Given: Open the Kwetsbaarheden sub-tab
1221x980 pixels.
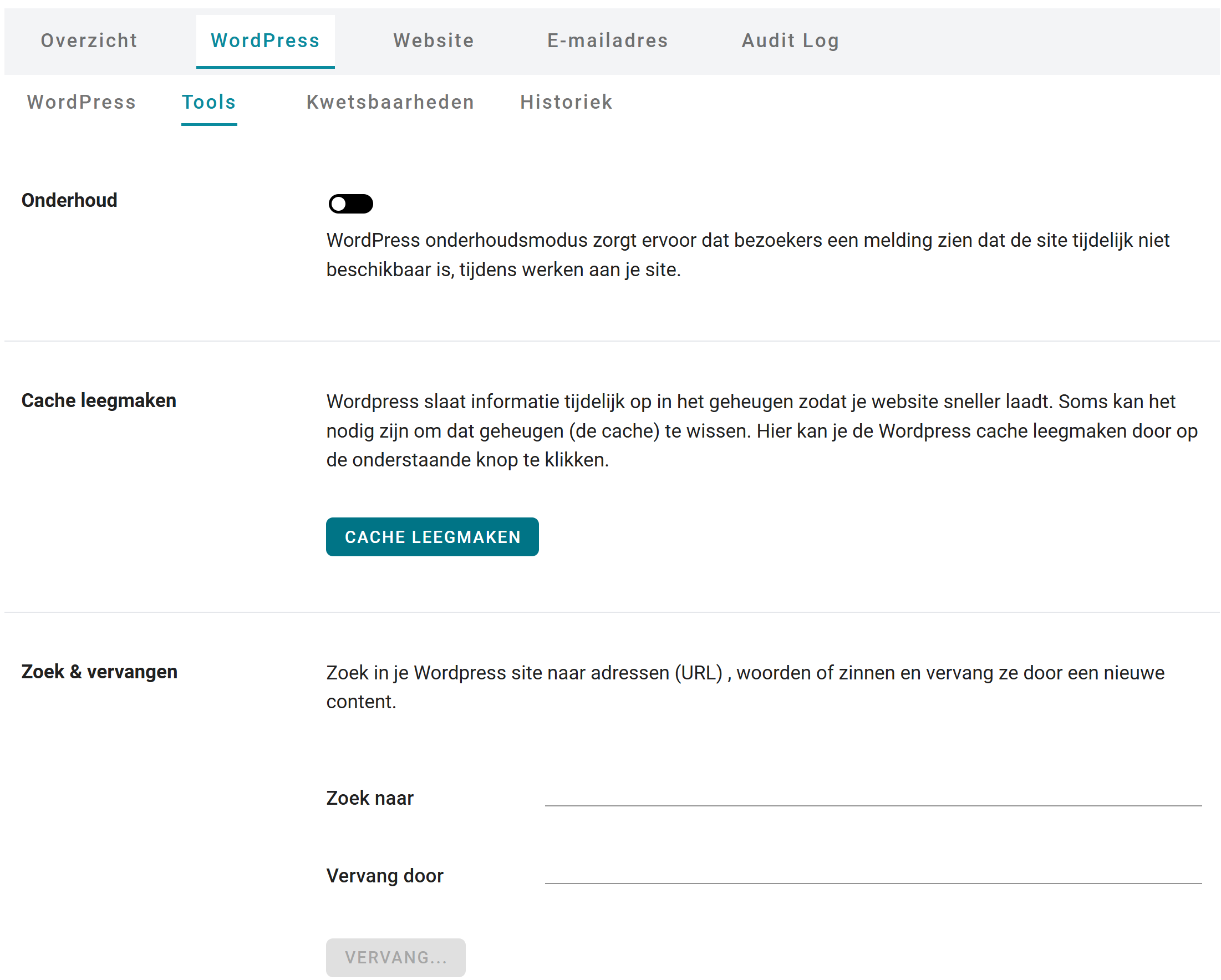Looking at the screenshot, I should click(x=390, y=103).
